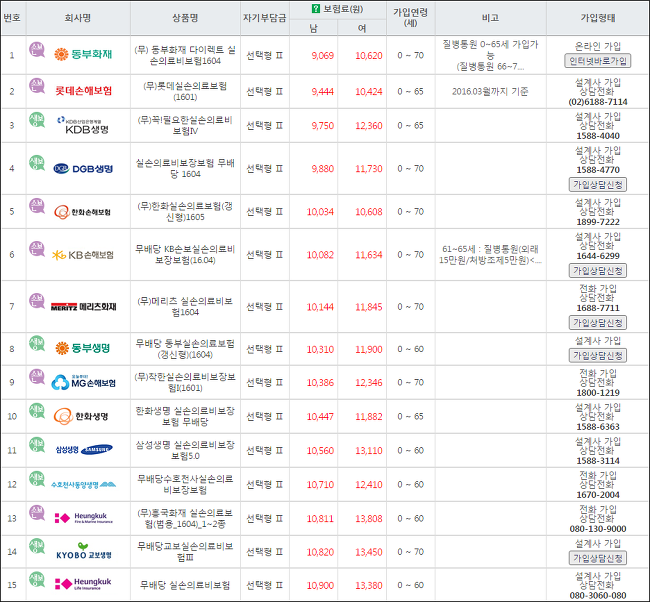Screen dimensions: 650x602
Task: Click the MG손해보험 company logo
Action: tap(83, 382)
